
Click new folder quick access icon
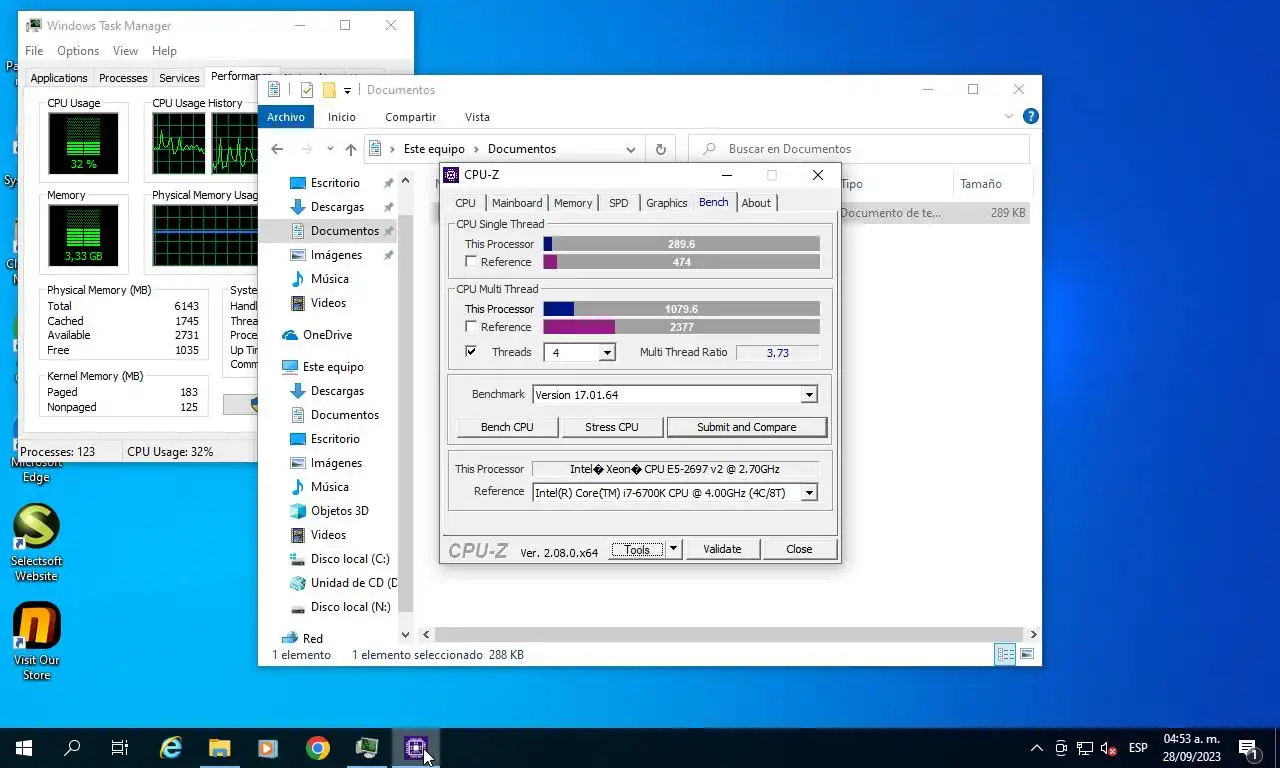328,90
